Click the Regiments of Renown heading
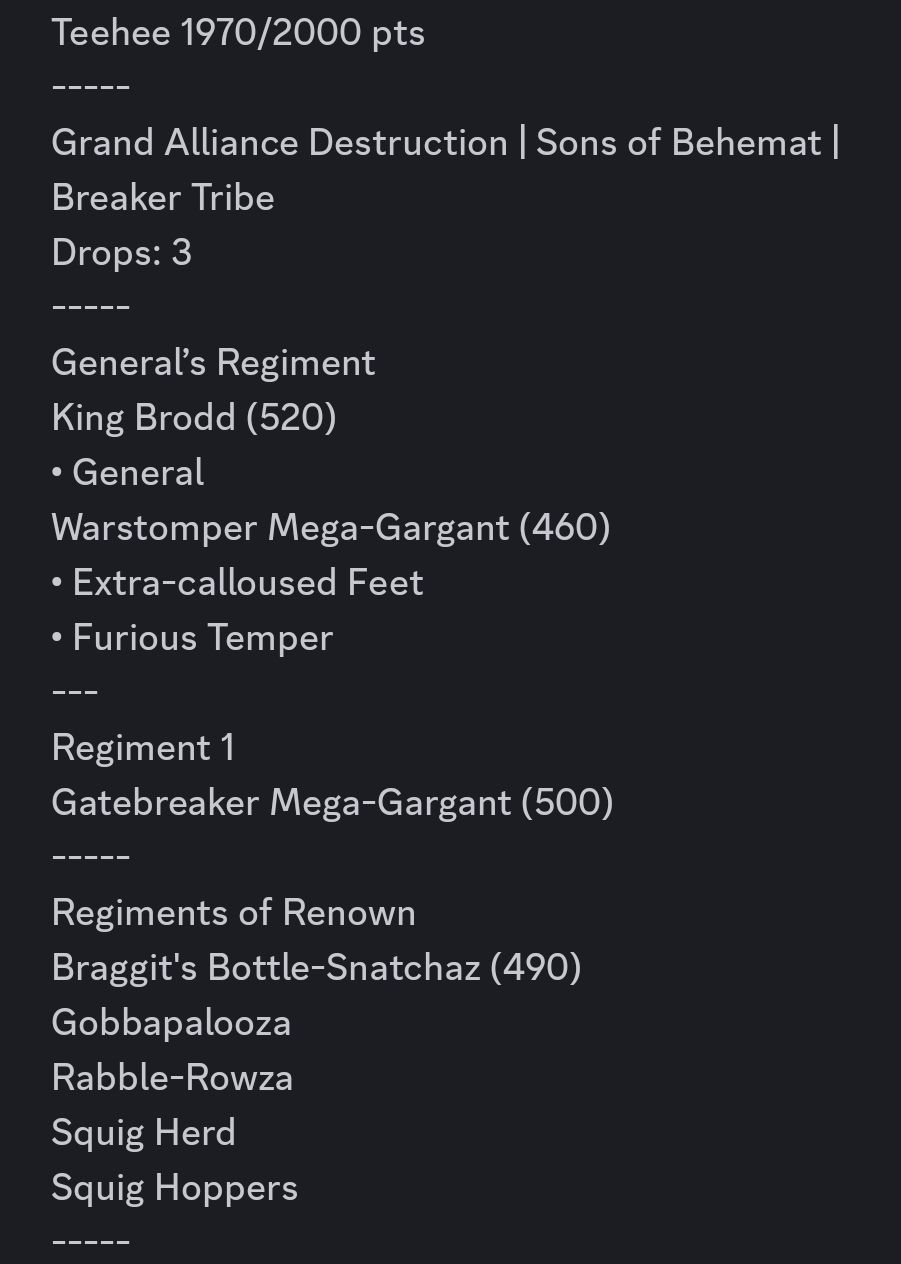The height and width of the screenshot is (1264, 901). (233, 913)
